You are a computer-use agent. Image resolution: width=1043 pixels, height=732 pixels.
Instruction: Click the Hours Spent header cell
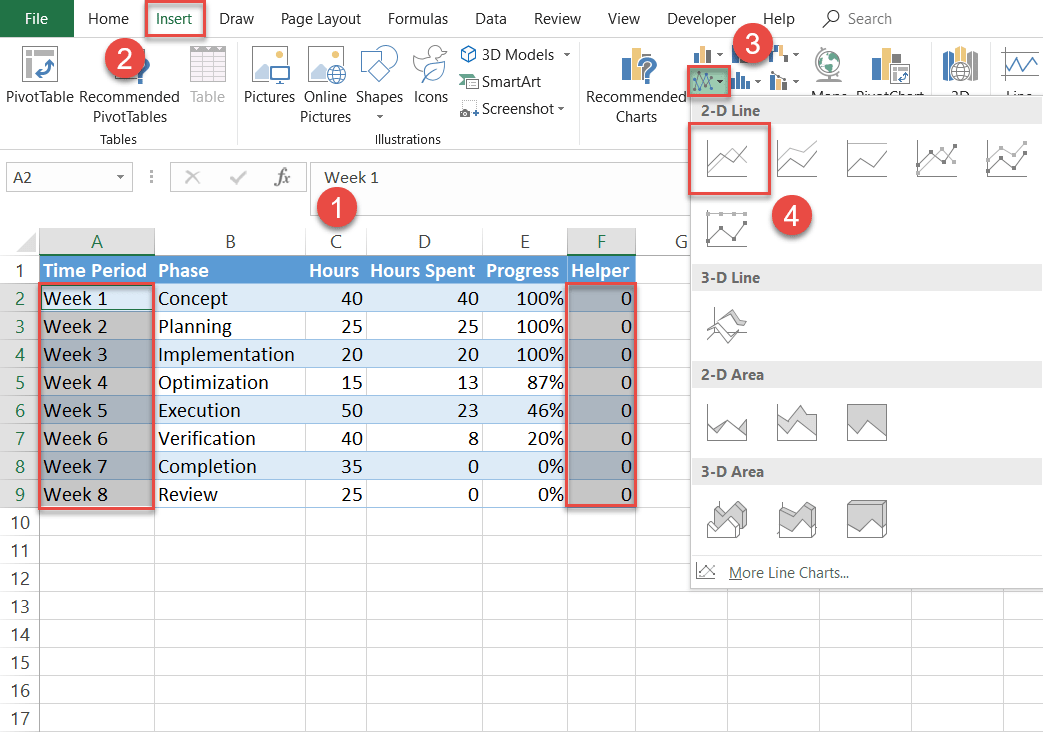click(x=424, y=271)
